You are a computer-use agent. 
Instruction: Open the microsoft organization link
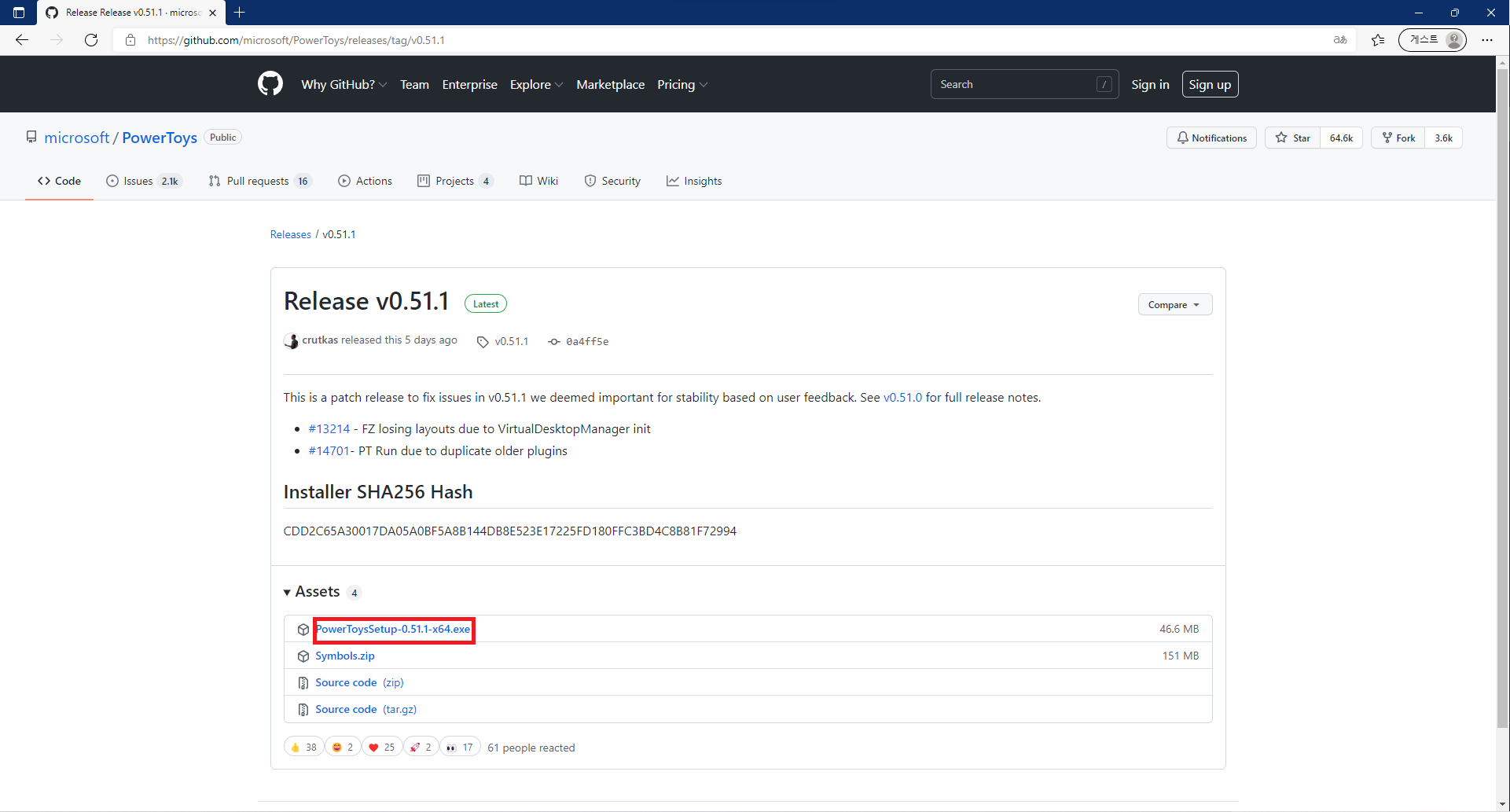coord(76,138)
